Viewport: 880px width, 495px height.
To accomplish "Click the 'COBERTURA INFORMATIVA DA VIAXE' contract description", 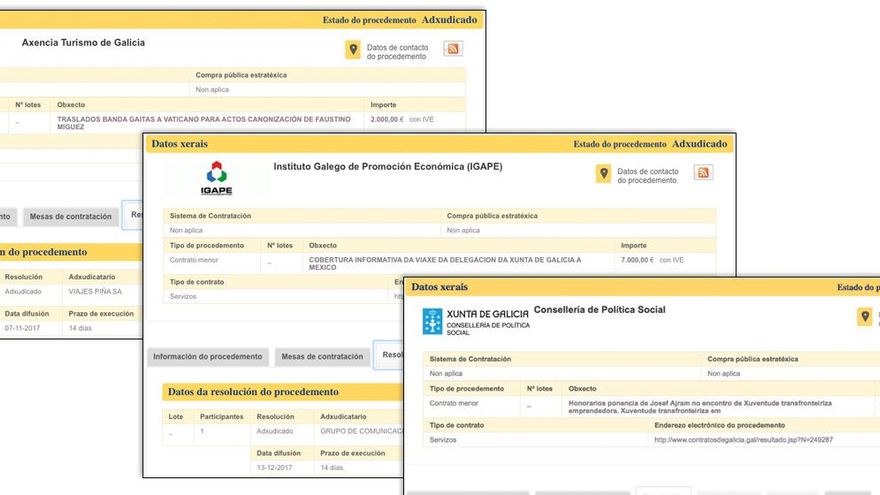I will click(x=445, y=263).
